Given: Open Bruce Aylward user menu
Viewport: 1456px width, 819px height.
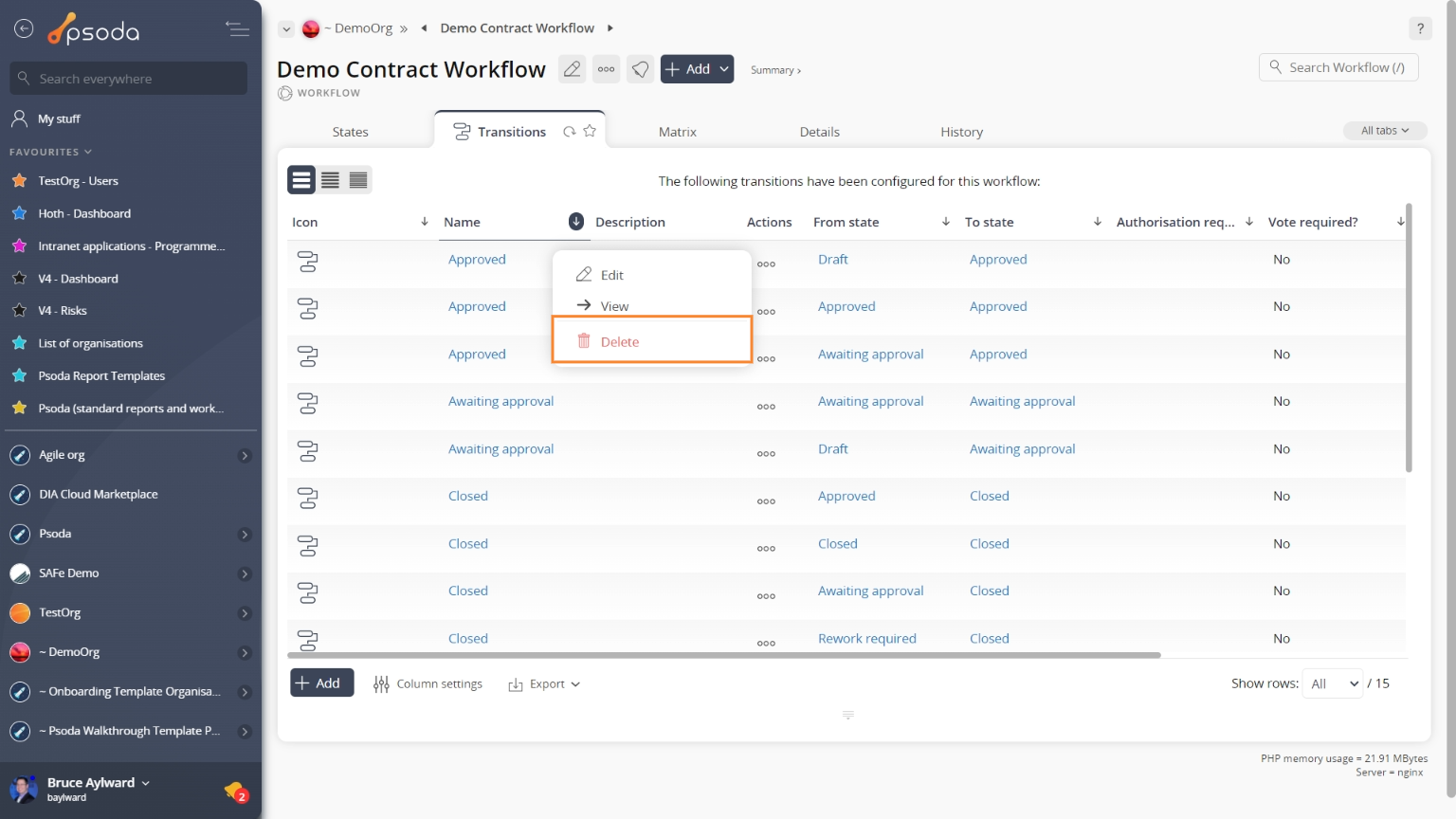Looking at the screenshot, I should [98, 783].
